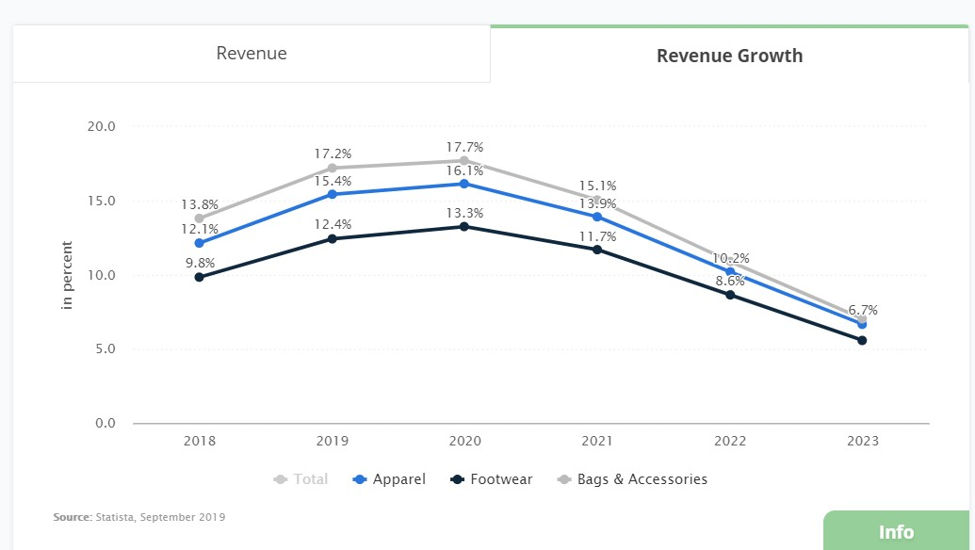Select the lowest Footwear point in 2023
This screenshot has height=550, width=975.
click(862, 341)
